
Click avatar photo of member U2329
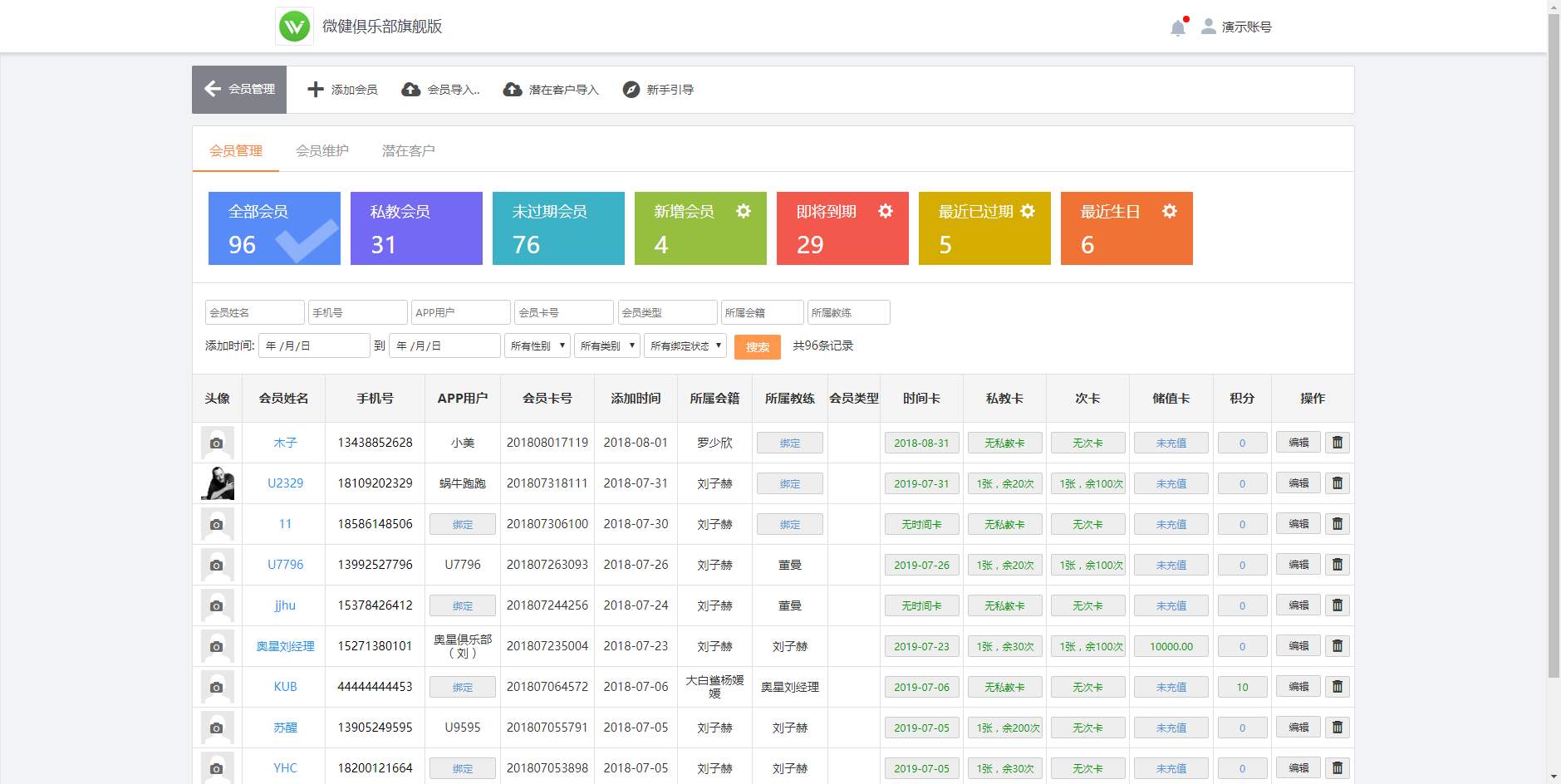[x=217, y=483]
